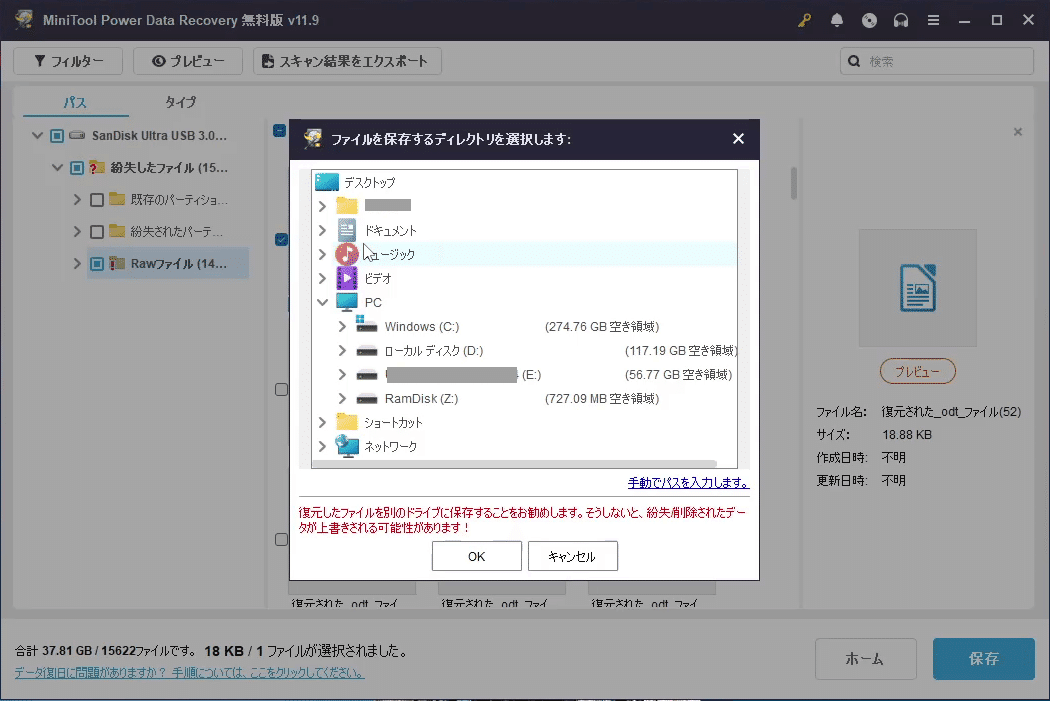This screenshot has width=1050, height=701.
Task: Select the yellow user folder icon
Action: tap(347, 206)
